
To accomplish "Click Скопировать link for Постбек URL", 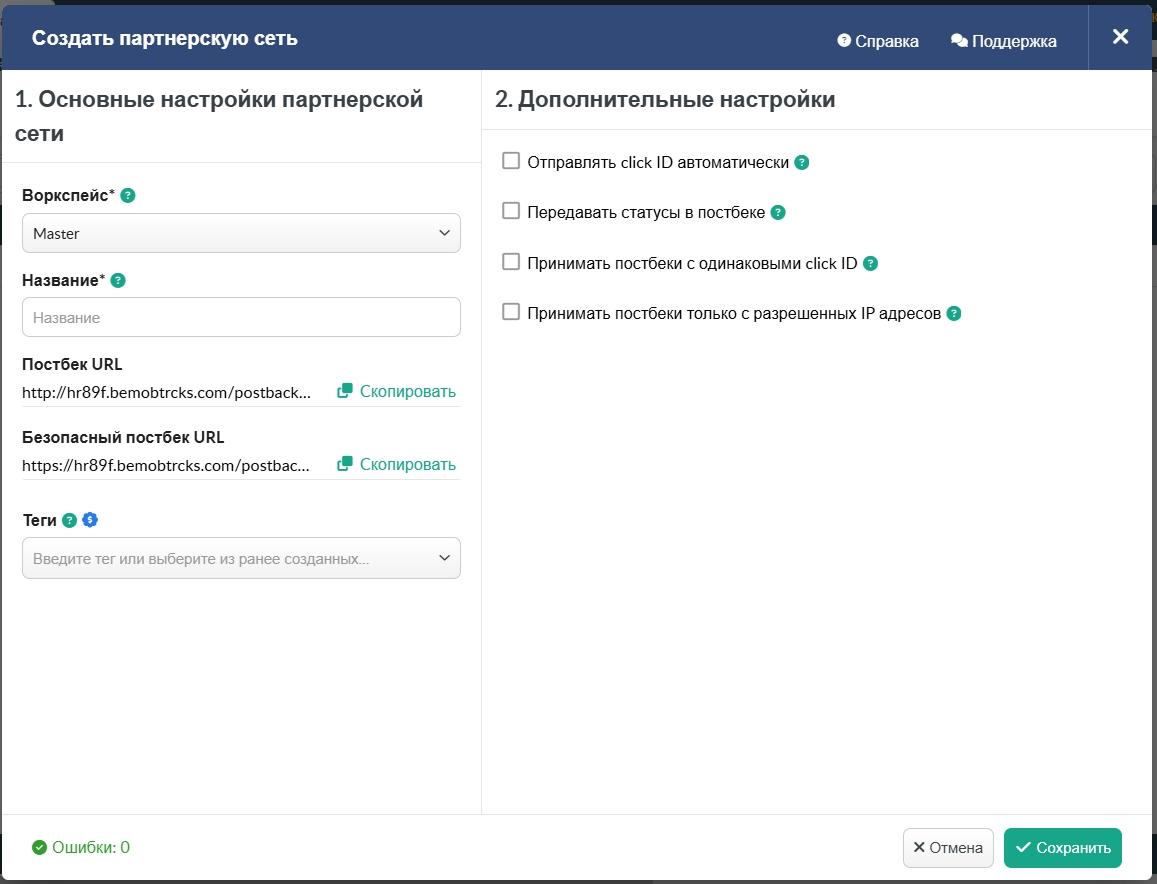I will coord(407,391).
